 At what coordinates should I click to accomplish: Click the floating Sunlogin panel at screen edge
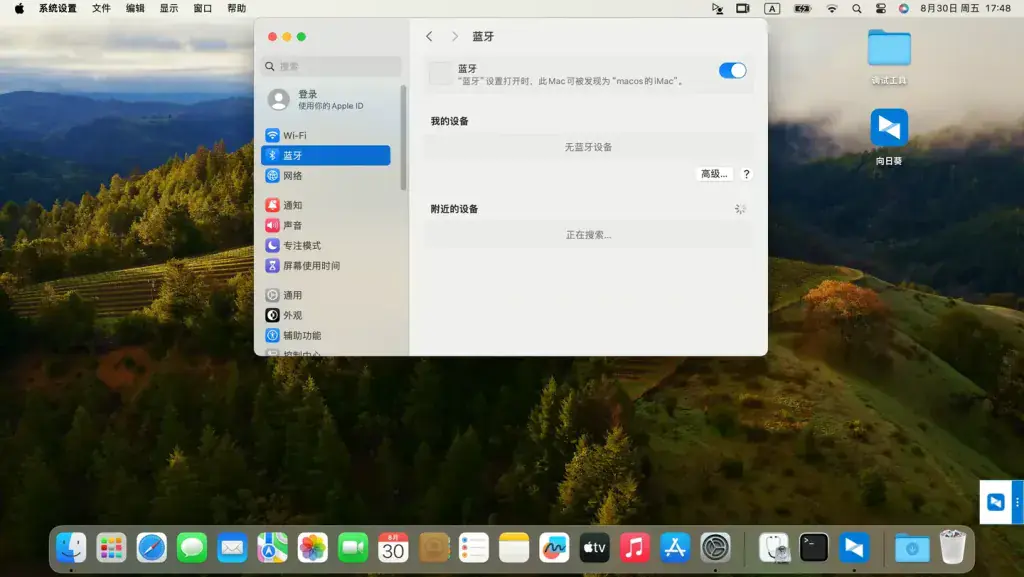(x=1001, y=502)
